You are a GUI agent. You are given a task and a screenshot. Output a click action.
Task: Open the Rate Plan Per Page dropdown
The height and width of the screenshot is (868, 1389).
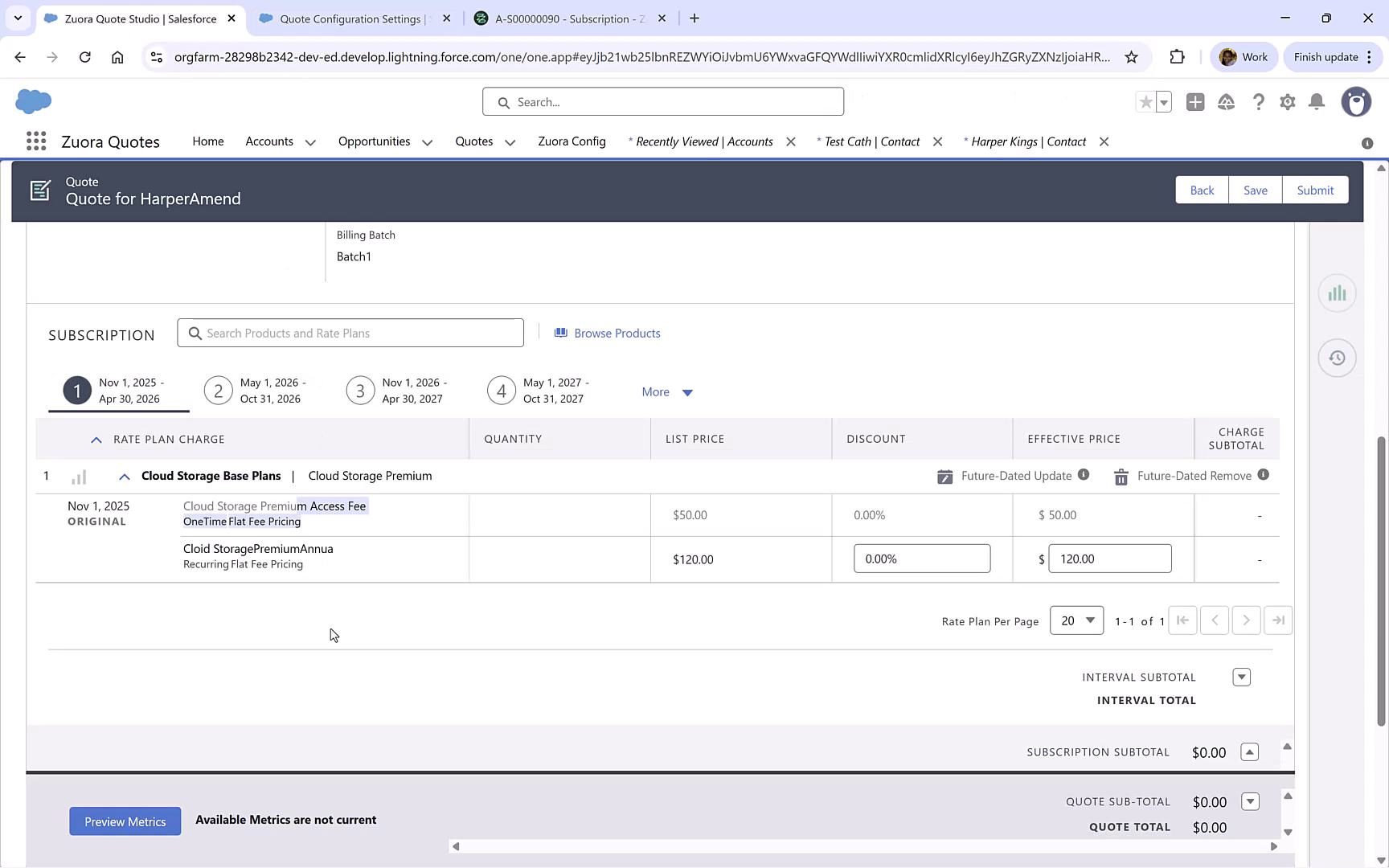pos(1076,620)
